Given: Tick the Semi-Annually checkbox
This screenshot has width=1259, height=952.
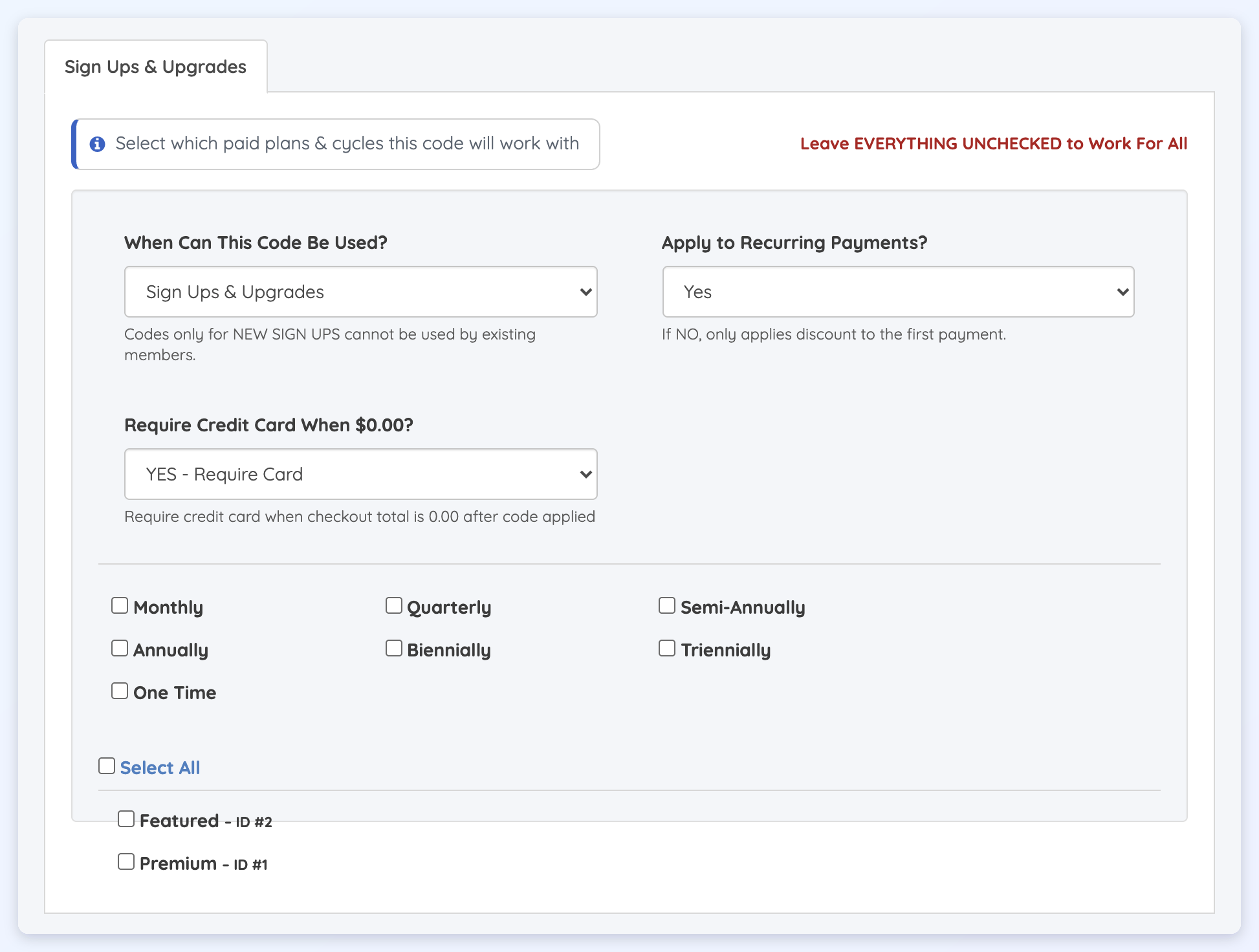Looking at the screenshot, I should coord(667,605).
